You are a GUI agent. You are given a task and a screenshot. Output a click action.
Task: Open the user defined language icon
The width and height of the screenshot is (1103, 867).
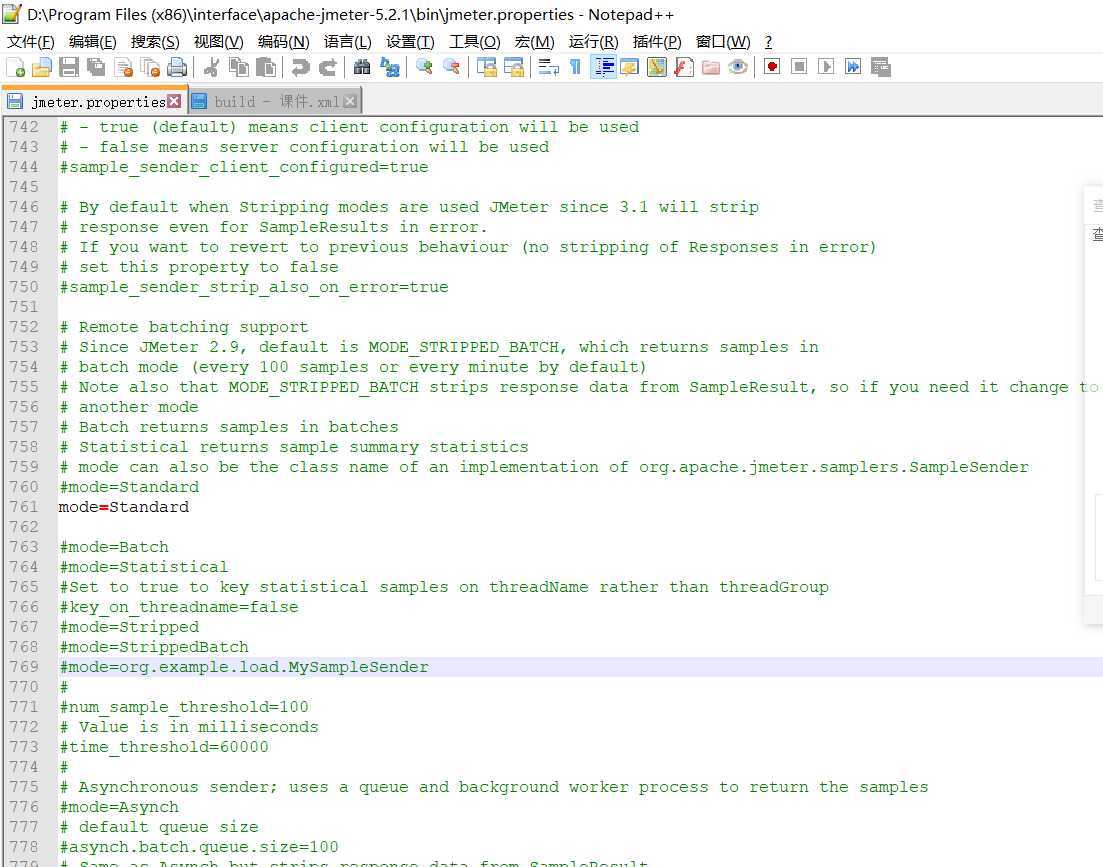pyautogui.click(x=630, y=68)
